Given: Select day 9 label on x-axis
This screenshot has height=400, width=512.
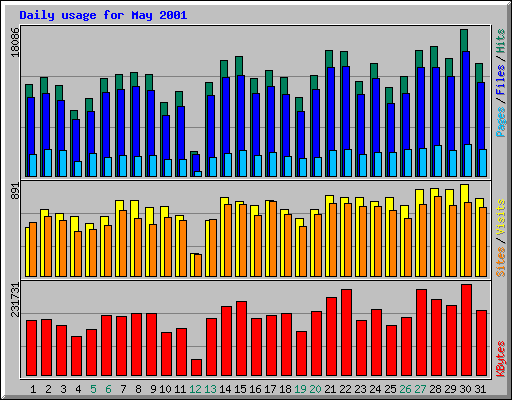Looking at the screenshot, I should (153, 389).
